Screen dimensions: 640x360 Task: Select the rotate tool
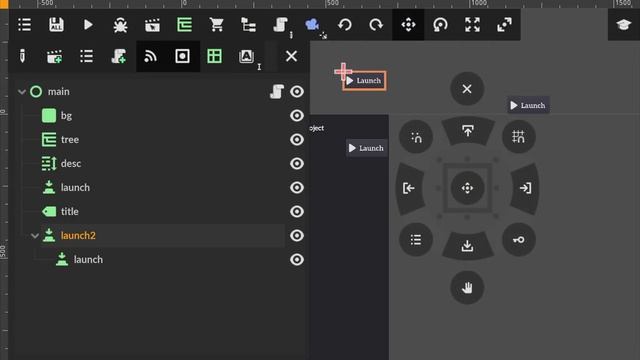pyautogui.click(x=440, y=25)
